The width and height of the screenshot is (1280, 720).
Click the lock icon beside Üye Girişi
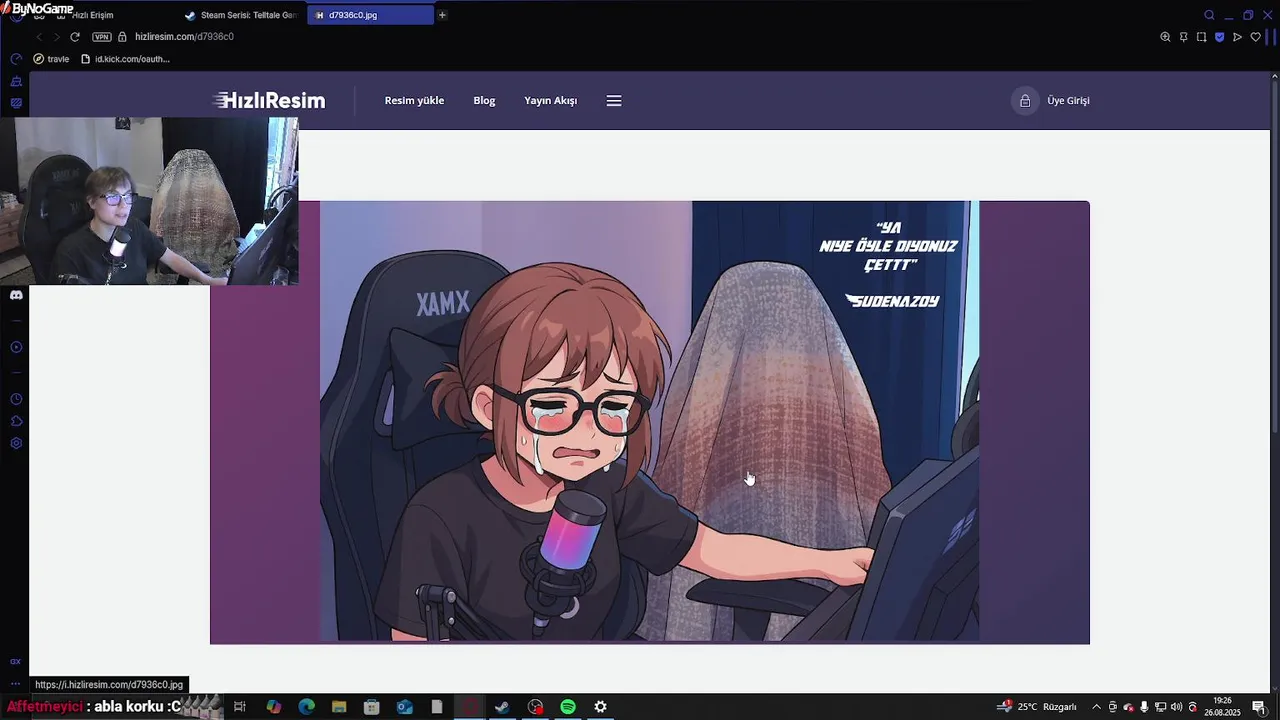[x=1025, y=100]
